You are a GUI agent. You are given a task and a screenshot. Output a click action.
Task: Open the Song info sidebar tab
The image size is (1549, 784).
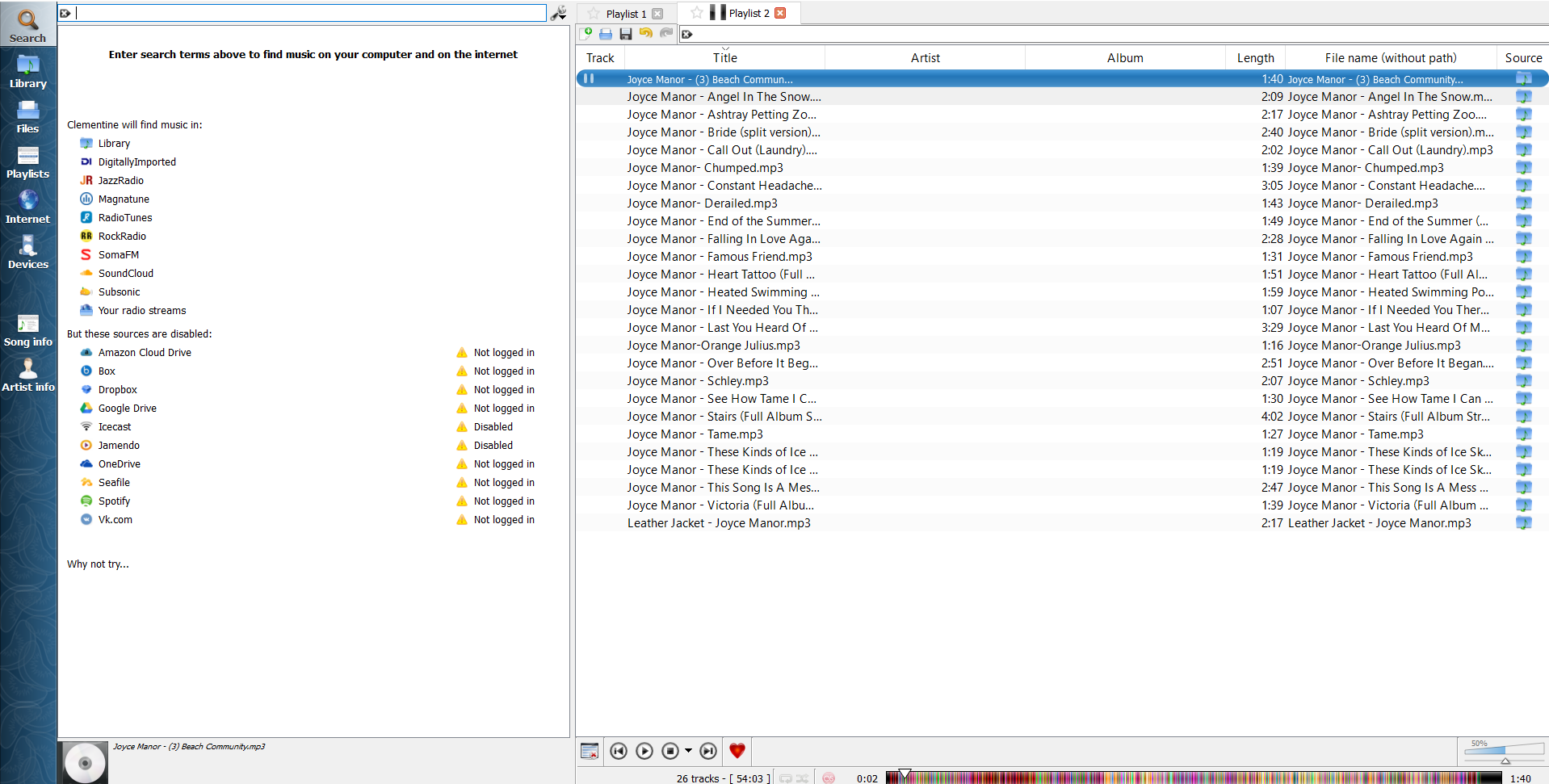pos(28,329)
